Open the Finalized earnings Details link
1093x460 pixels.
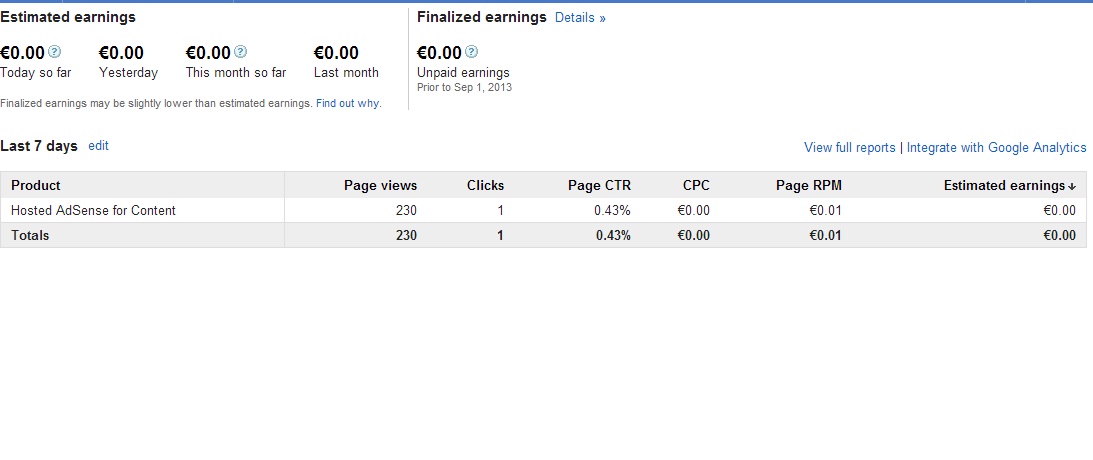coord(580,18)
